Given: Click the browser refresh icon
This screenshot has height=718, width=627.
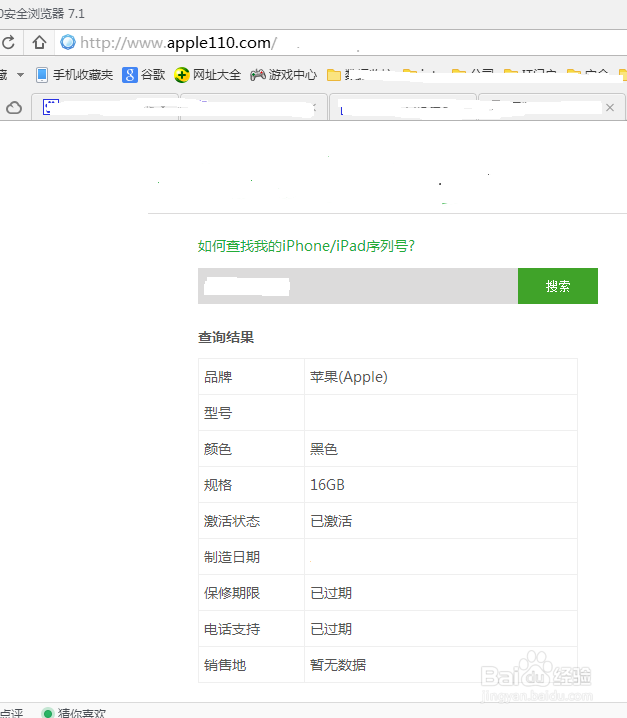Looking at the screenshot, I should [9, 43].
